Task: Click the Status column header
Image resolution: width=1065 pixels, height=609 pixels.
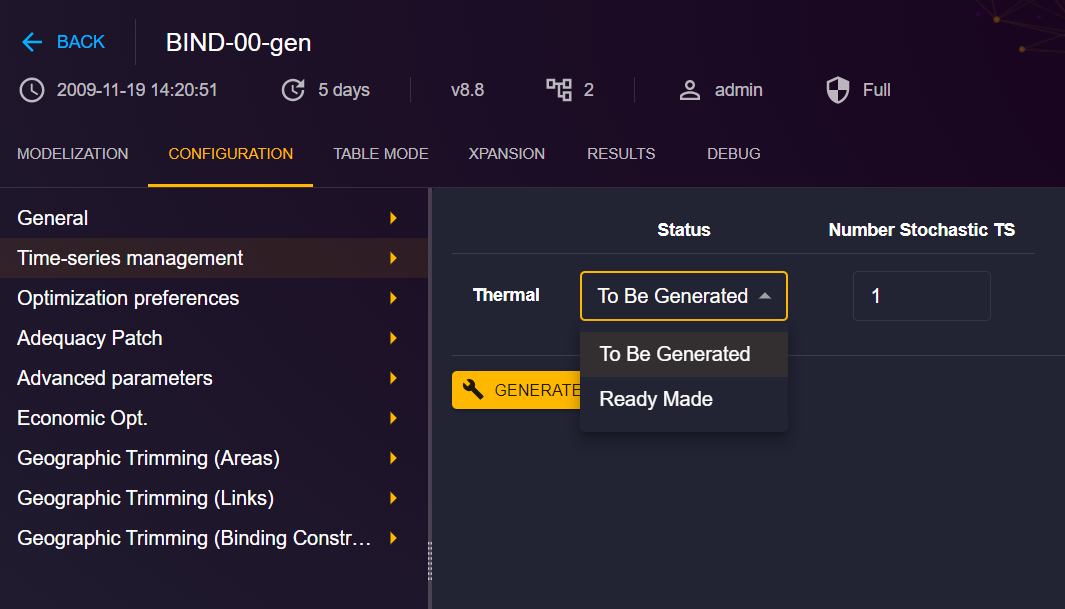Action: (x=683, y=229)
